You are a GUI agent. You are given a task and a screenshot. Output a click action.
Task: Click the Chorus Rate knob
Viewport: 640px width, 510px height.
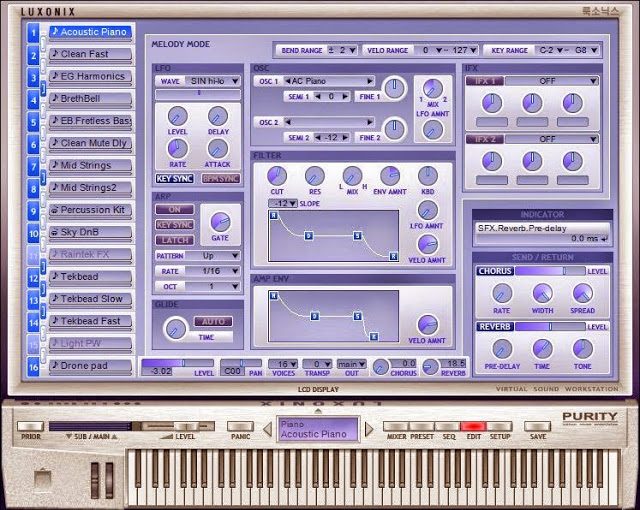click(x=502, y=293)
